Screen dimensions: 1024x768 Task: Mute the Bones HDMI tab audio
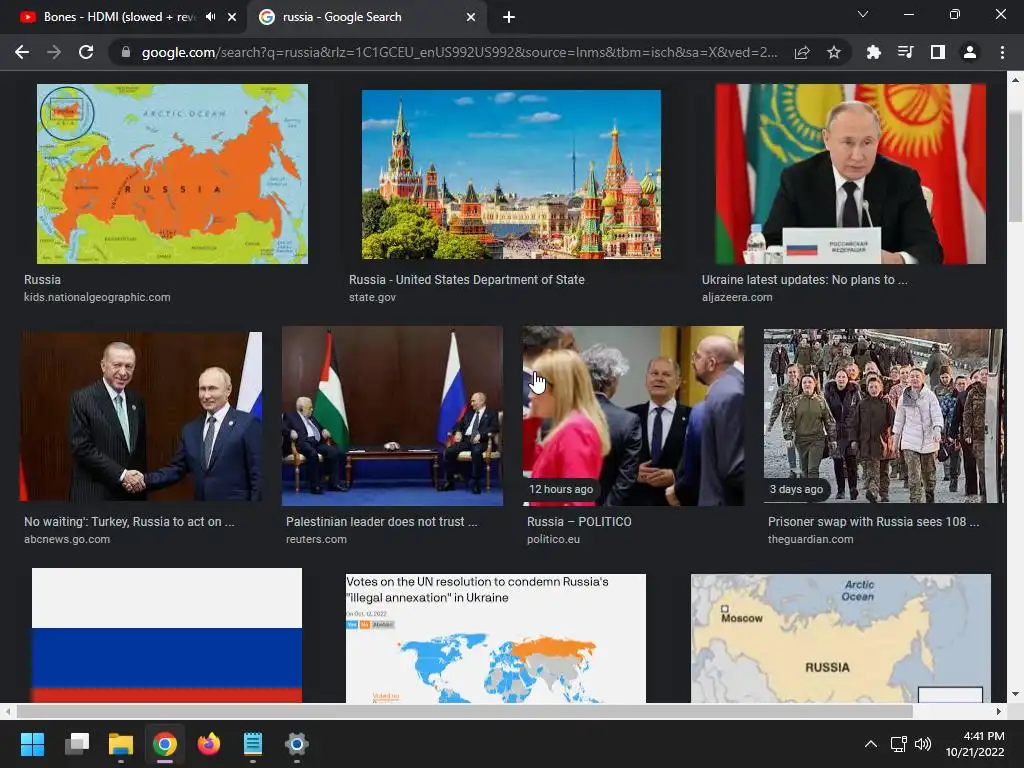click(210, 17)
